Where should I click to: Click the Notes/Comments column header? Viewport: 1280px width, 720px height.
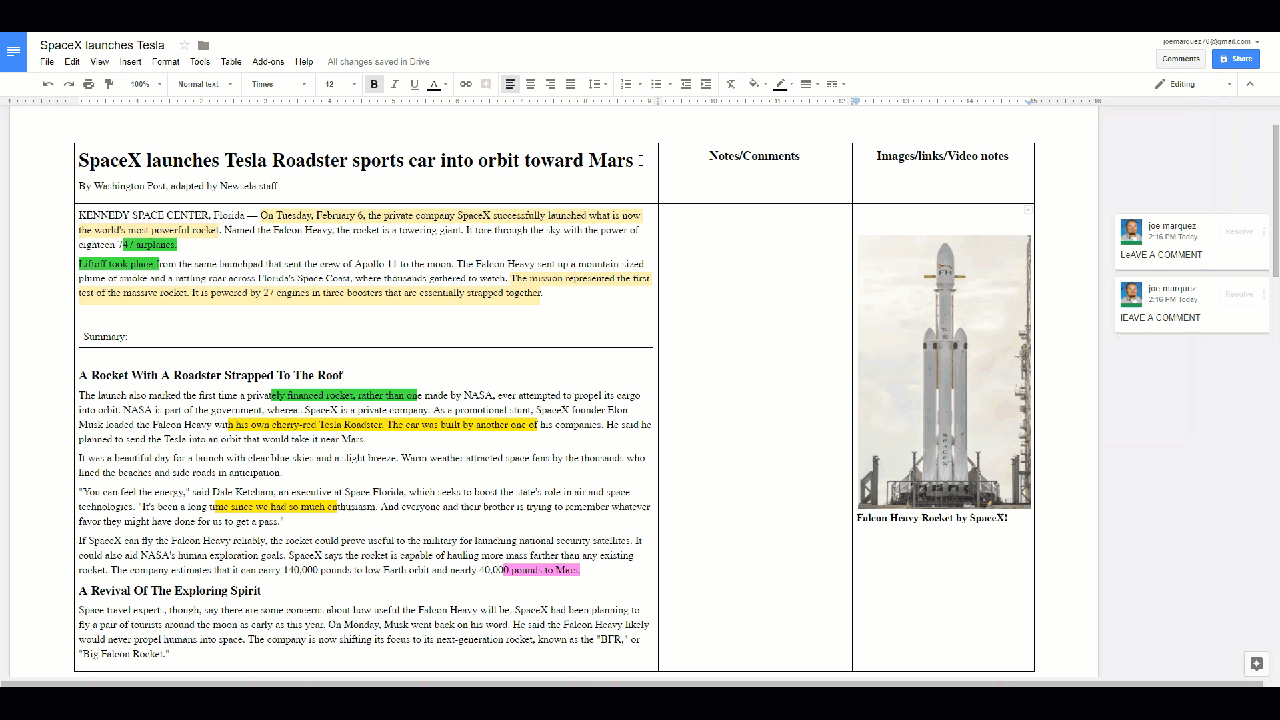[x=754, y=156]
